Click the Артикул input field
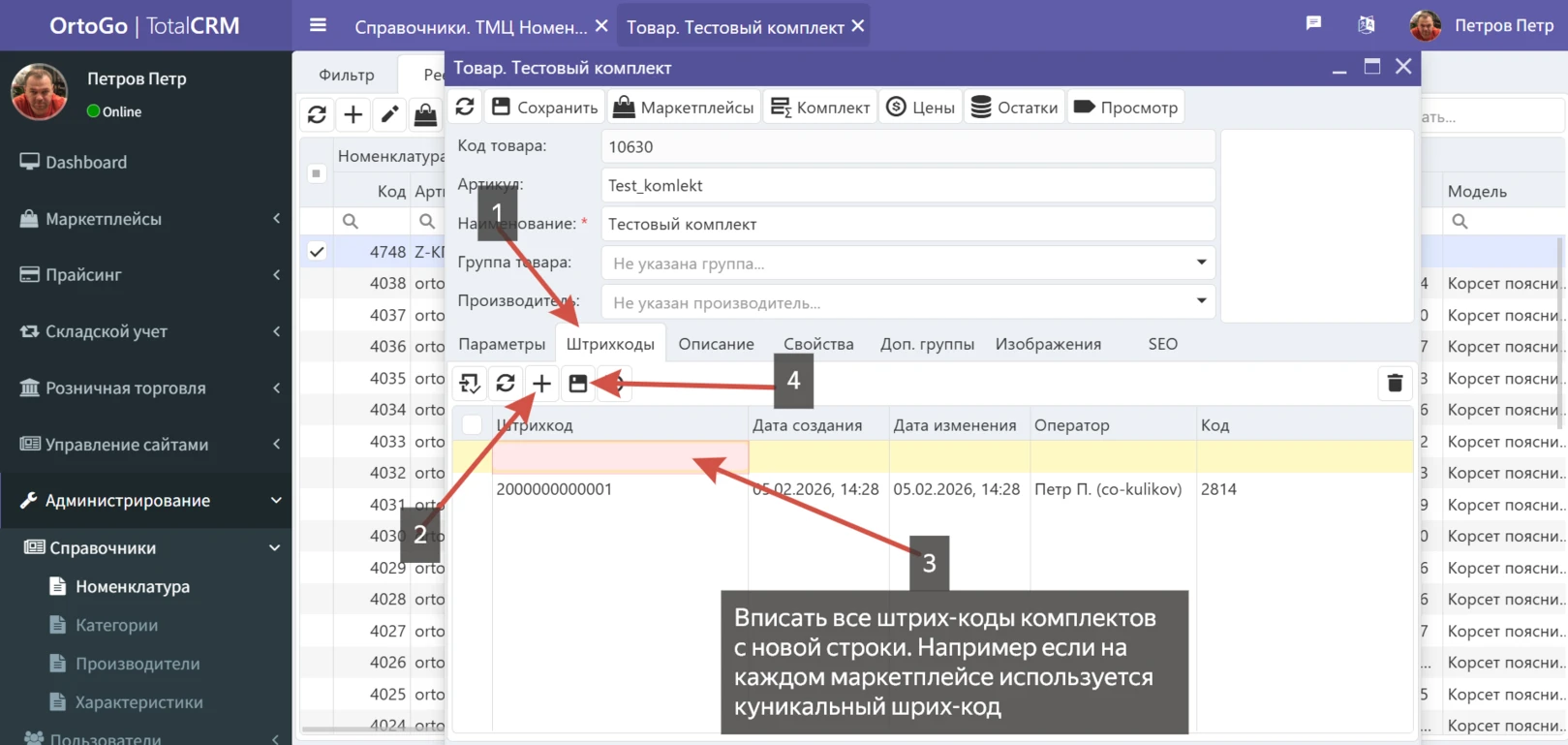 907,185
